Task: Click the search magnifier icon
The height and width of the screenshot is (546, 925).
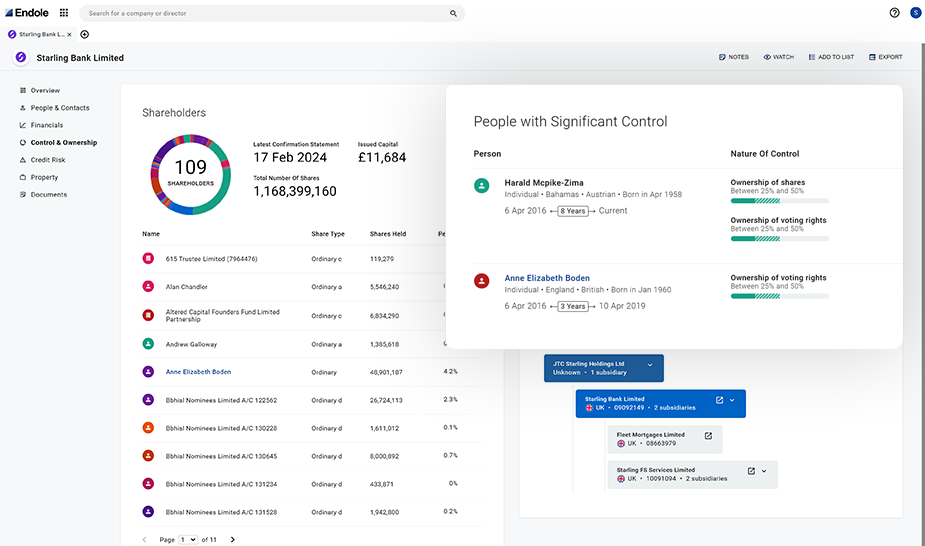Action: tap(453, 13)
